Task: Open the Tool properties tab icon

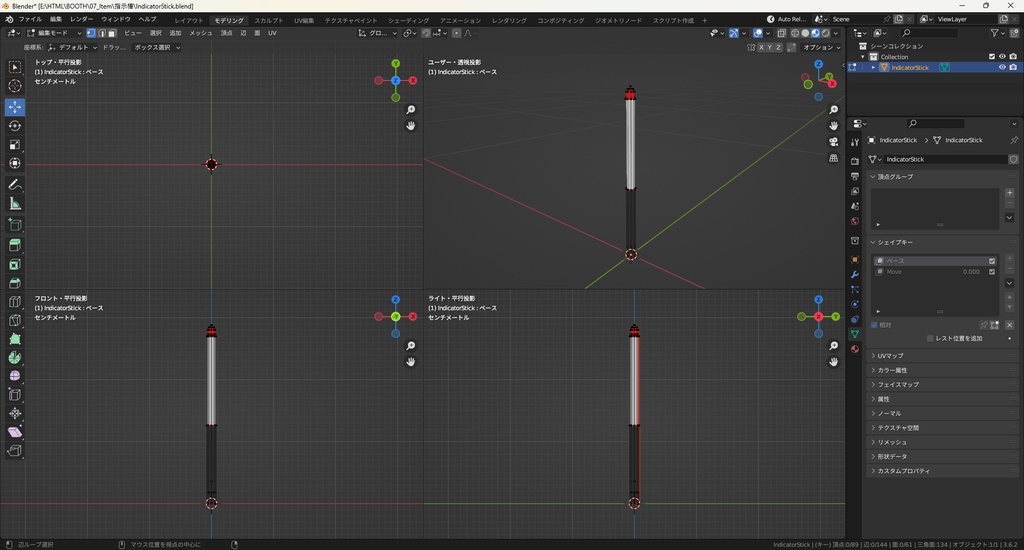Action: 855,142
